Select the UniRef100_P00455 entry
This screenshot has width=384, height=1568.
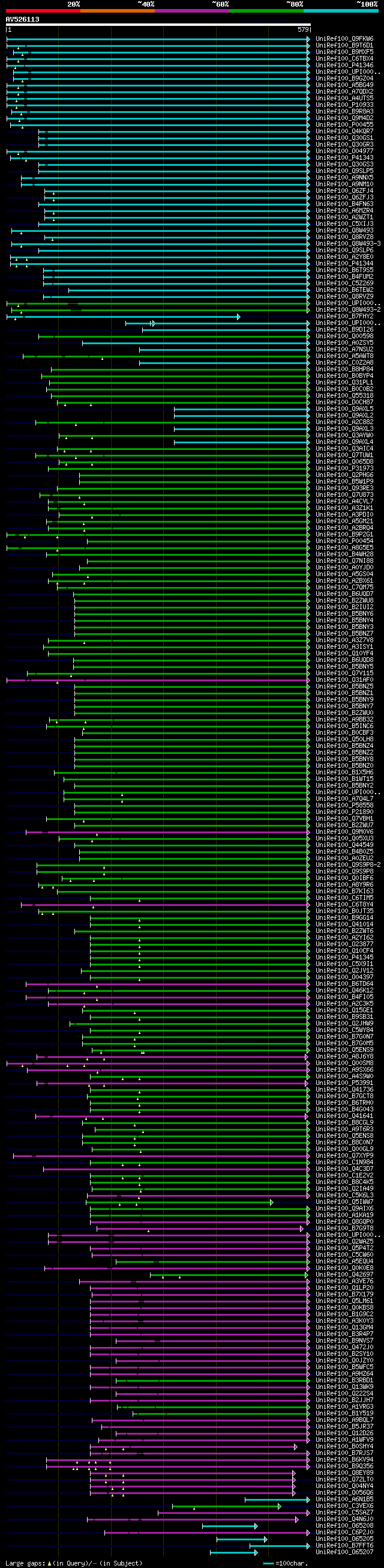(x=344, y=125)
